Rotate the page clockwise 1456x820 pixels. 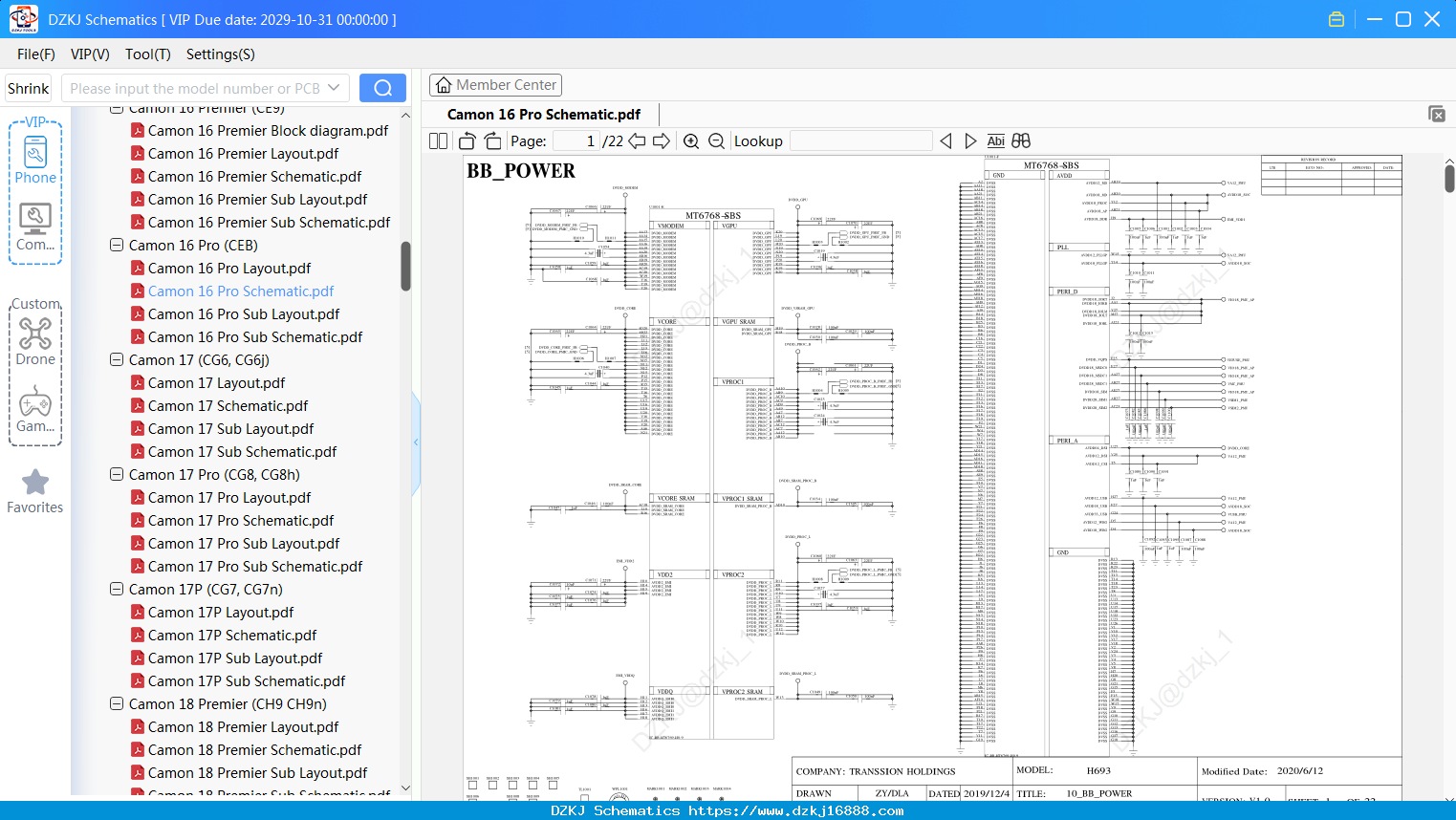pyautogui.click(x=492, y=141)
